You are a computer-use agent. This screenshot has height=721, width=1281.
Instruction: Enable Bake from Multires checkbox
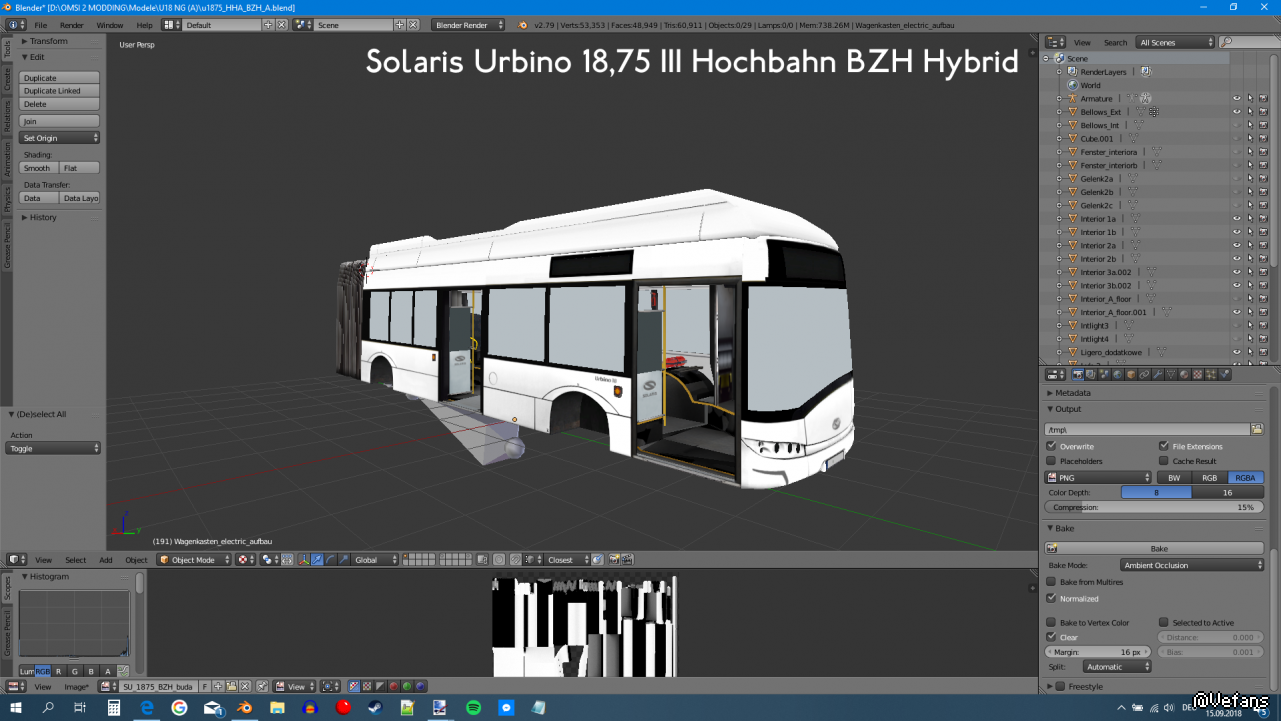coord(1051,582)
